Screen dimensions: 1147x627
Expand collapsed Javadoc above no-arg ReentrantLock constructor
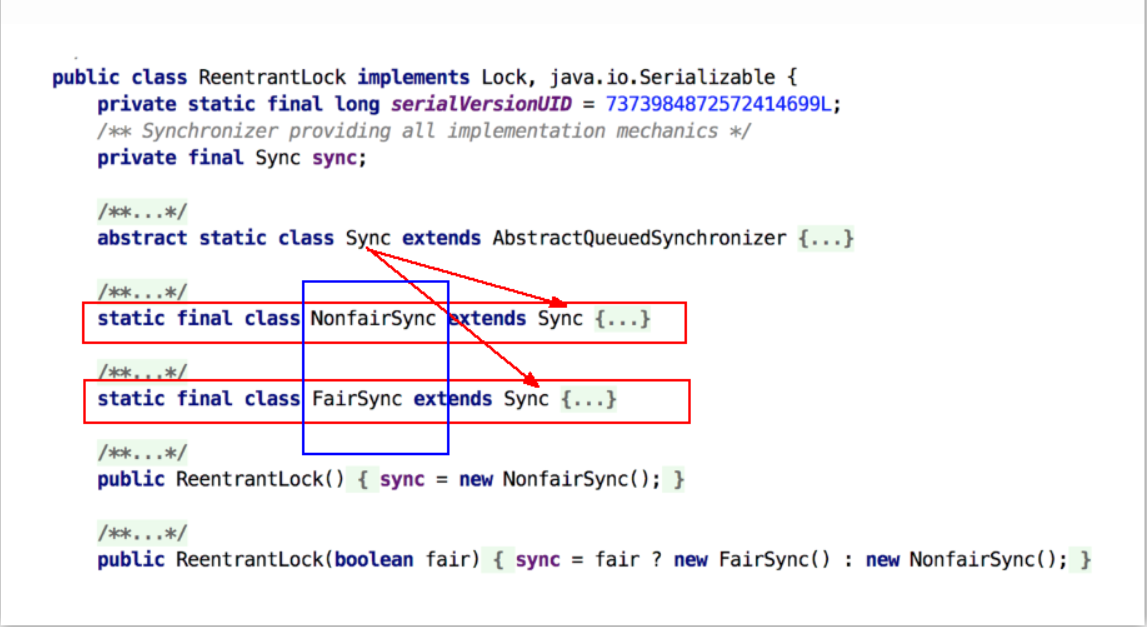click(142, 453)
